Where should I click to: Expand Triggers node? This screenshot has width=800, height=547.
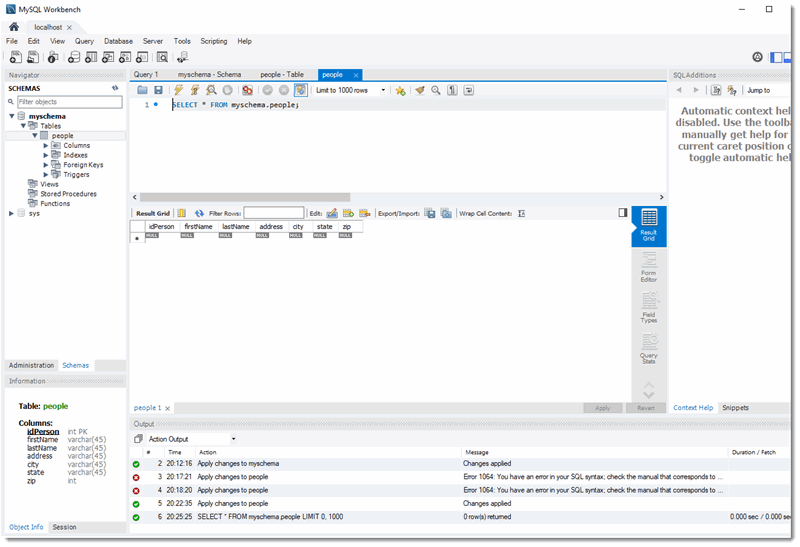(x=46, y=175)
